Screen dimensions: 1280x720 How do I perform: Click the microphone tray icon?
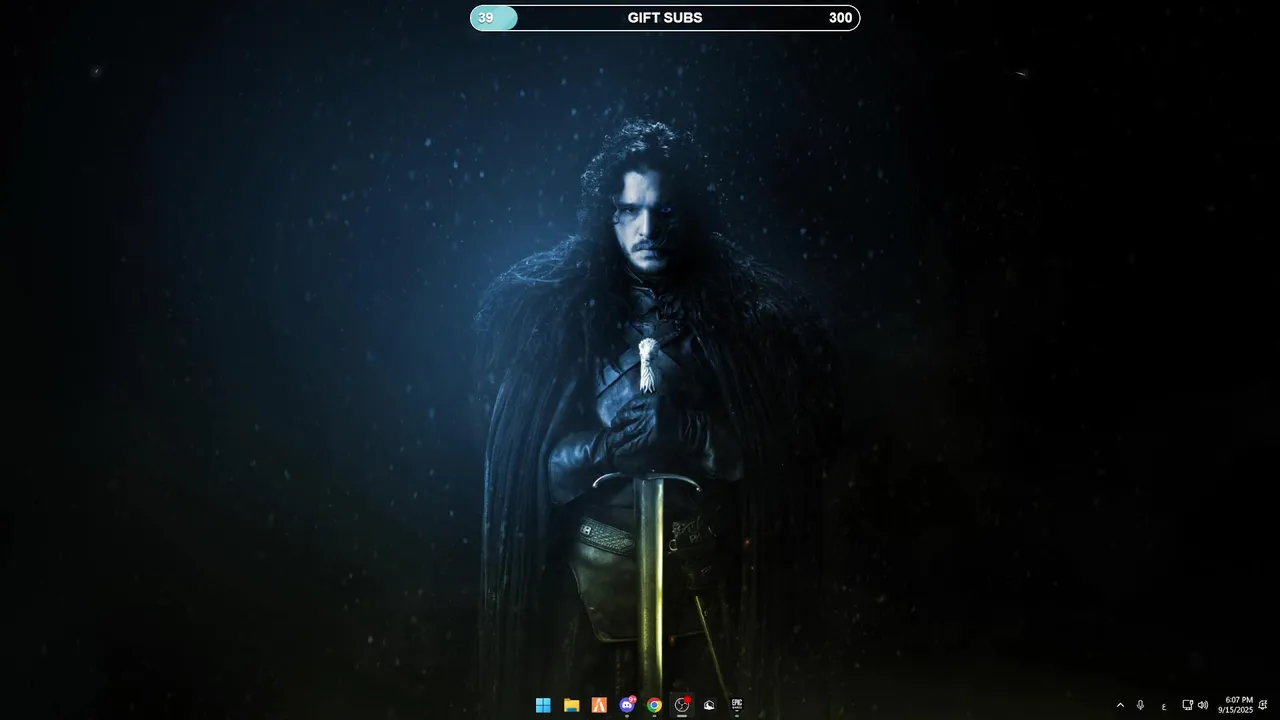click(1140, 705)
